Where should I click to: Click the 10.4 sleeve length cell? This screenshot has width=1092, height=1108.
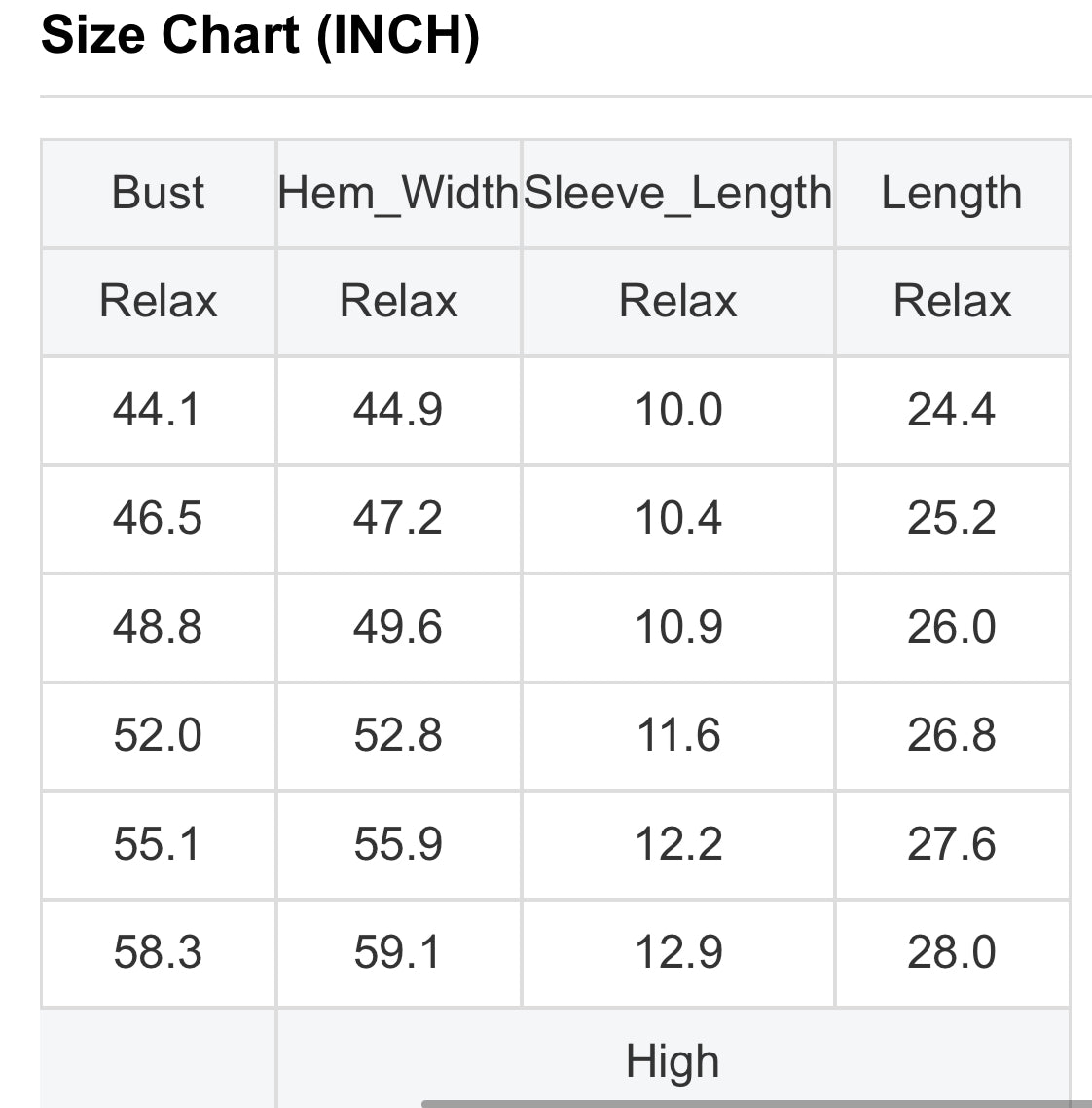678,518
